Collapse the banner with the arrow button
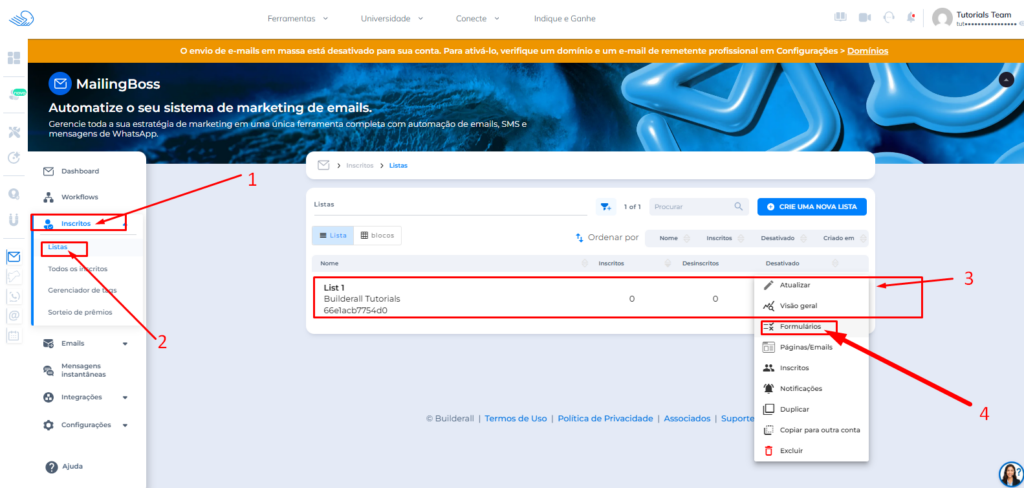 pos(1006,80)
